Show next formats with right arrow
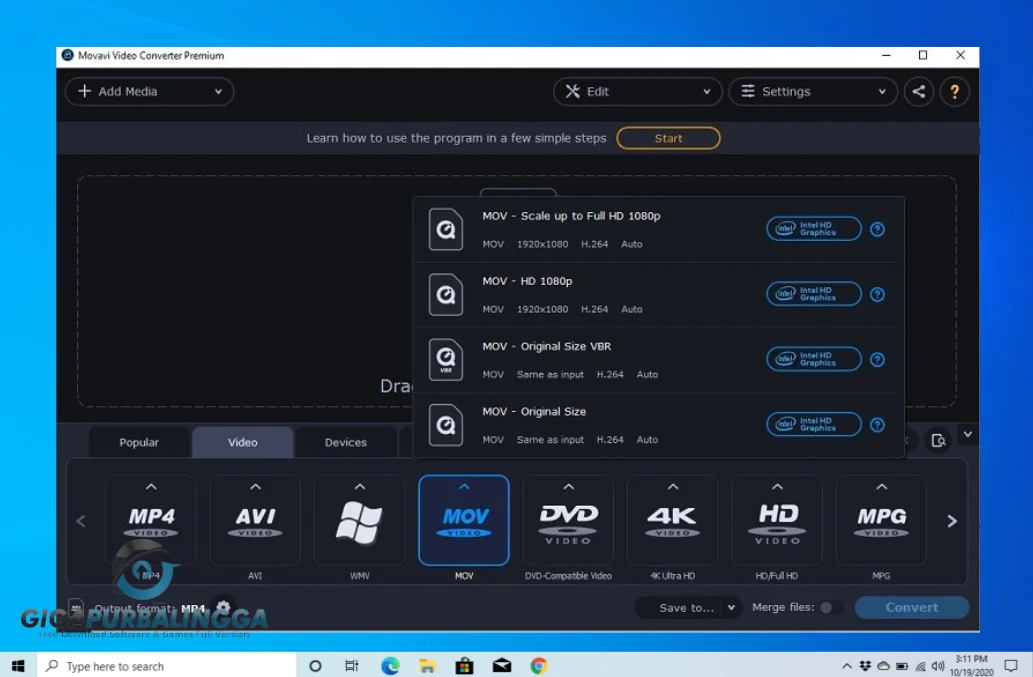This screenshot has height=677, width=1033. click(951, 521)
